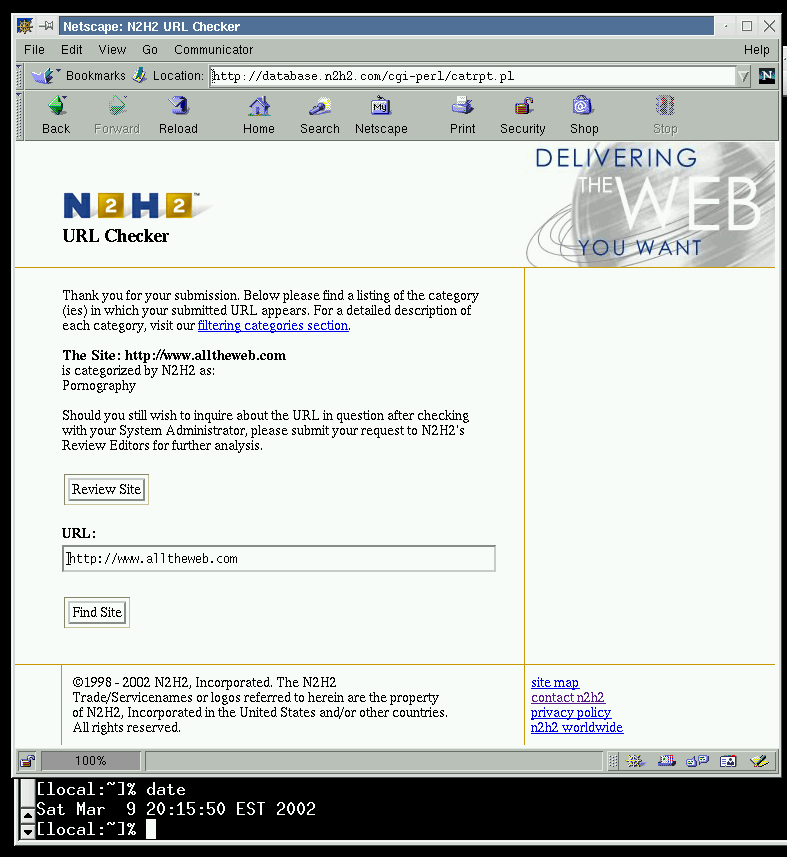This screenshot has width=787, height=857.
Task: Open the View menu
Action: pos(112,50)
